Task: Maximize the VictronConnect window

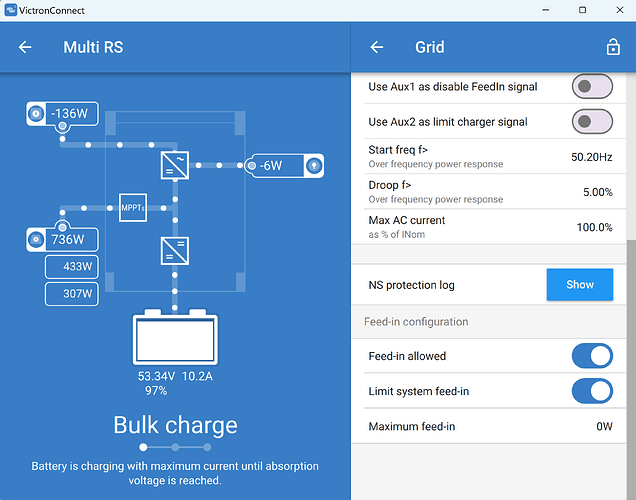Action: point(582,10)
